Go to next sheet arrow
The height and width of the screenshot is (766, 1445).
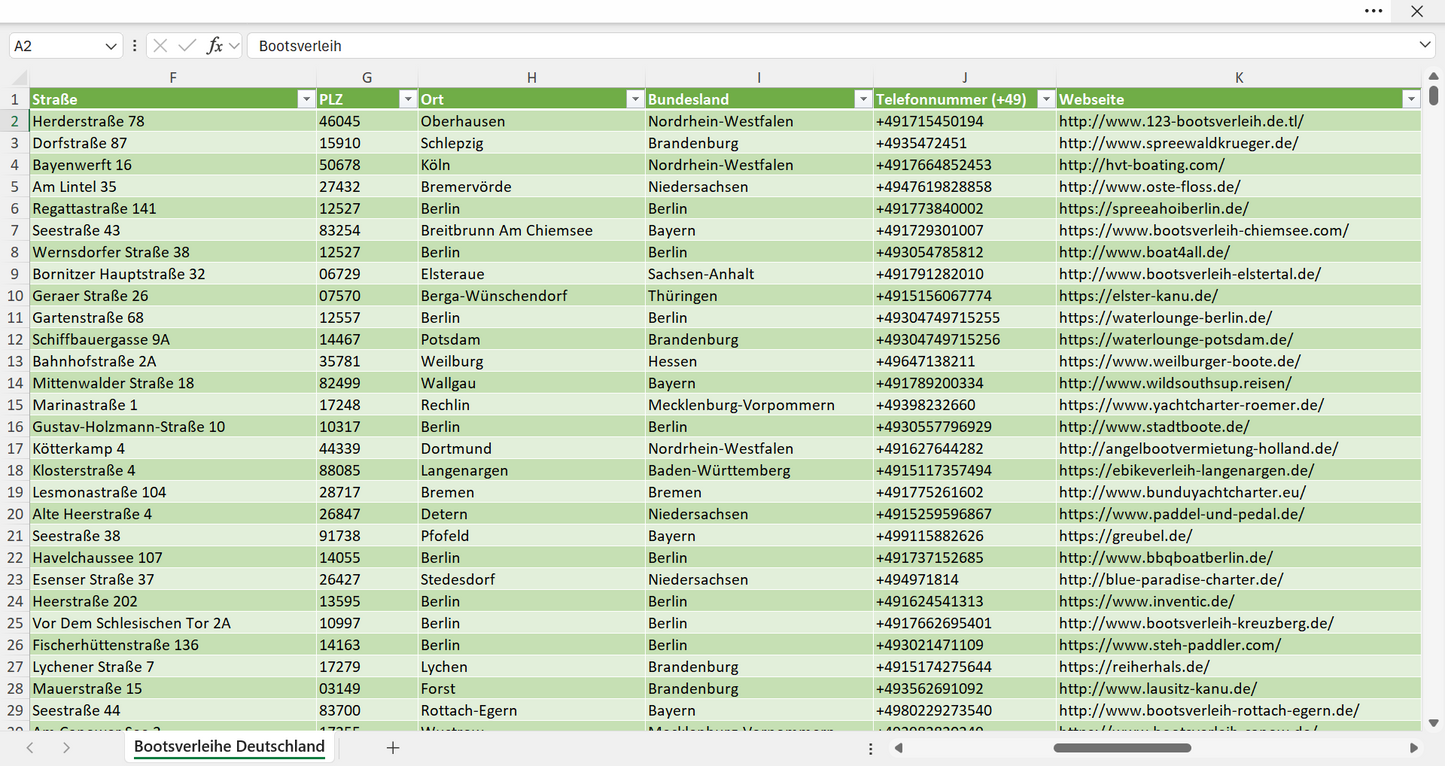[x=66, y=747]
